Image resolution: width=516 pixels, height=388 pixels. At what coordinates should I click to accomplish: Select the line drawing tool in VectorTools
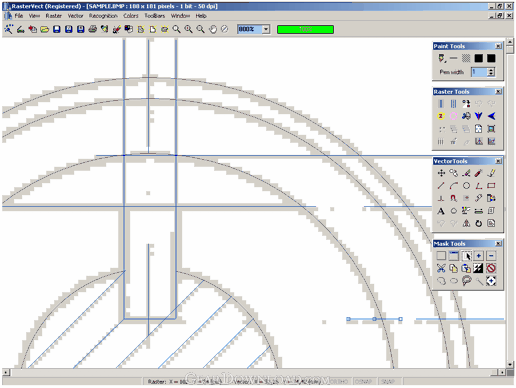pyautogui.click(x=441, y=186)
